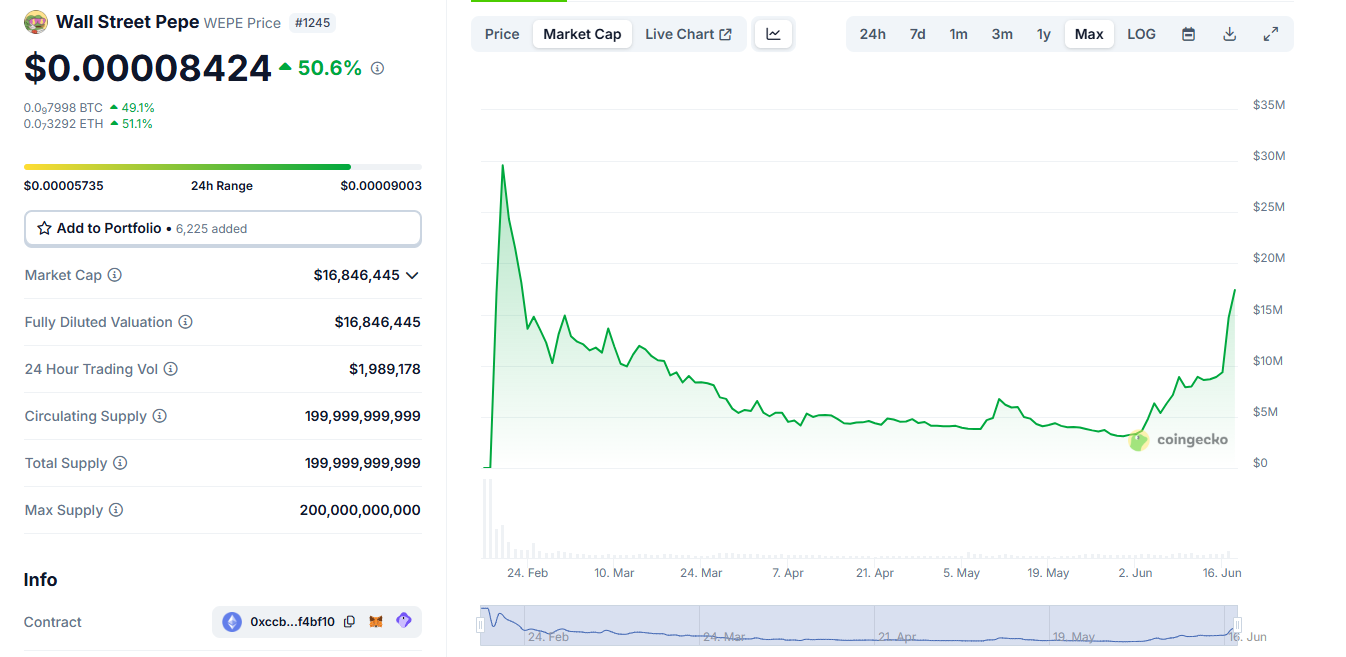Open the date range calendar icon
This screenshot has height=657, width=1346.
click(x=1188, y=33)
